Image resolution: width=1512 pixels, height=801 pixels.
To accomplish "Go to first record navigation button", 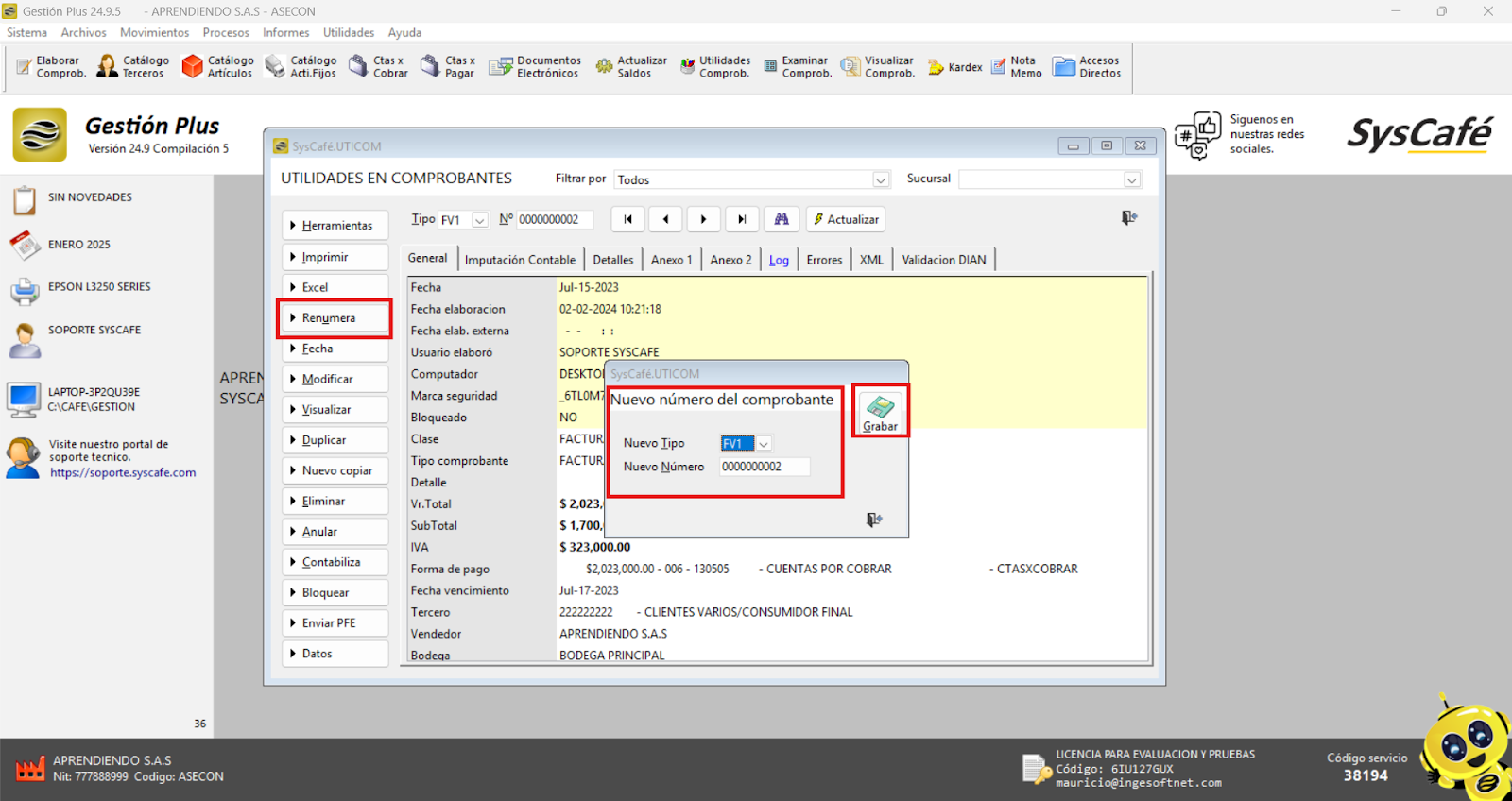I will pos(627,219).
